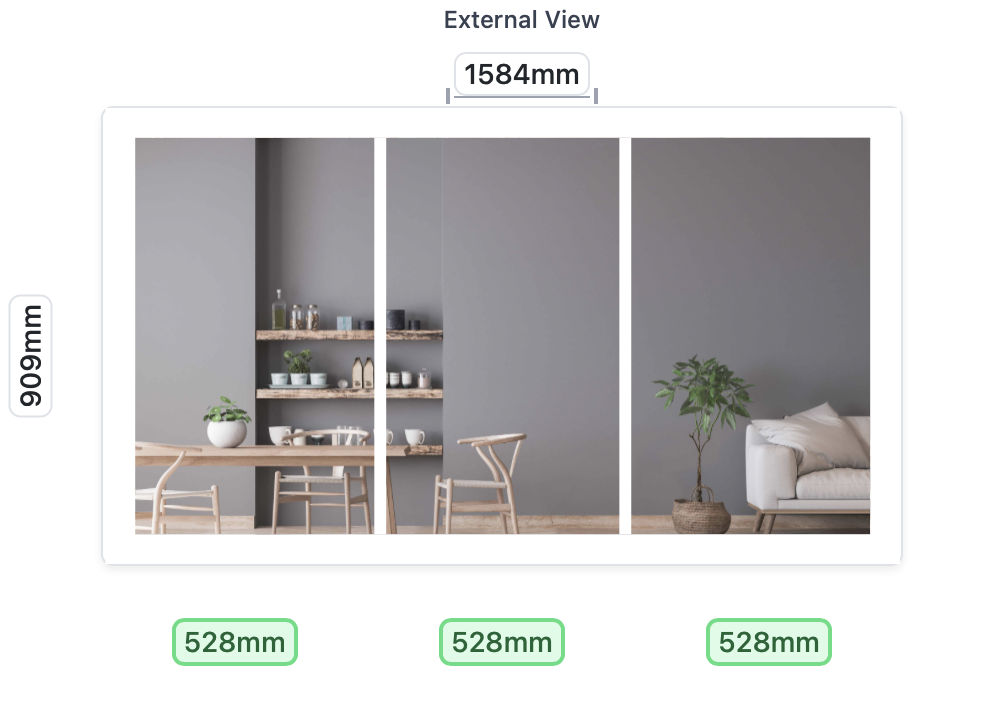Click the dimension line beneath 1584mm
This screenshot has width=984, height=710.
[521, 97]
